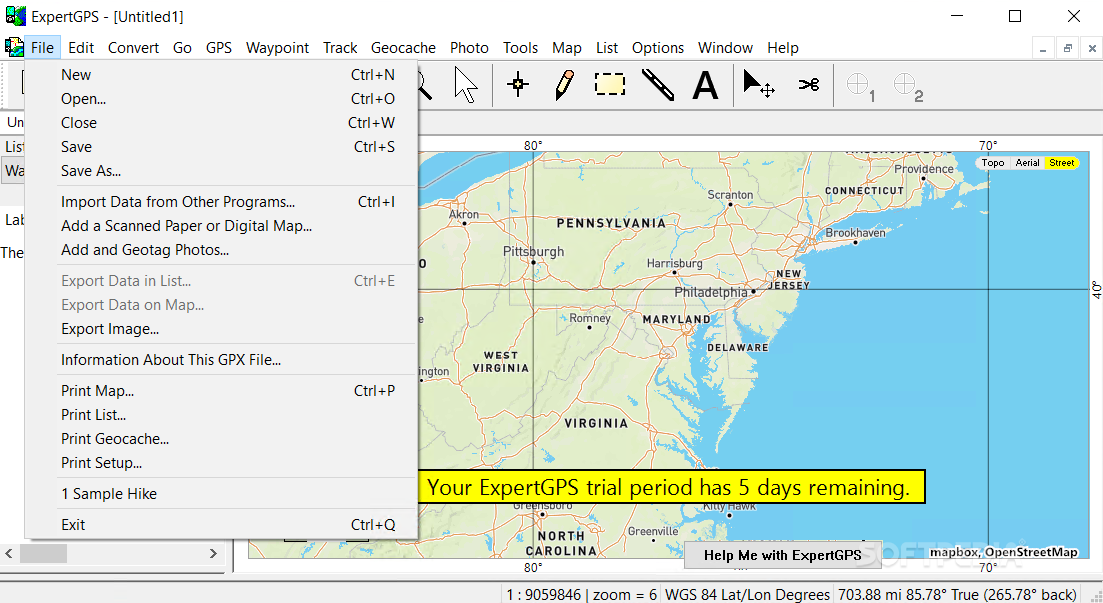Open the Photo menu

[469, 47]
